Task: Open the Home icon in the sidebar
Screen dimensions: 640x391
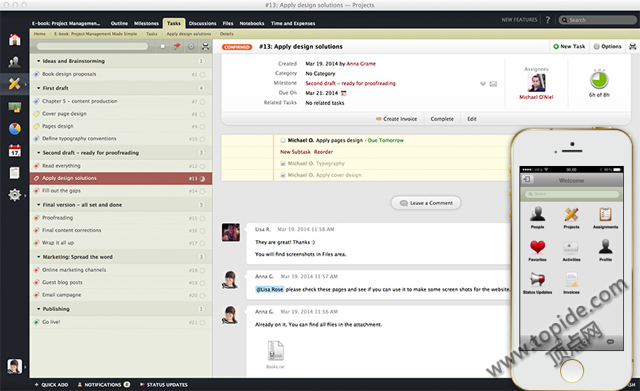Action: coord(15,39)
